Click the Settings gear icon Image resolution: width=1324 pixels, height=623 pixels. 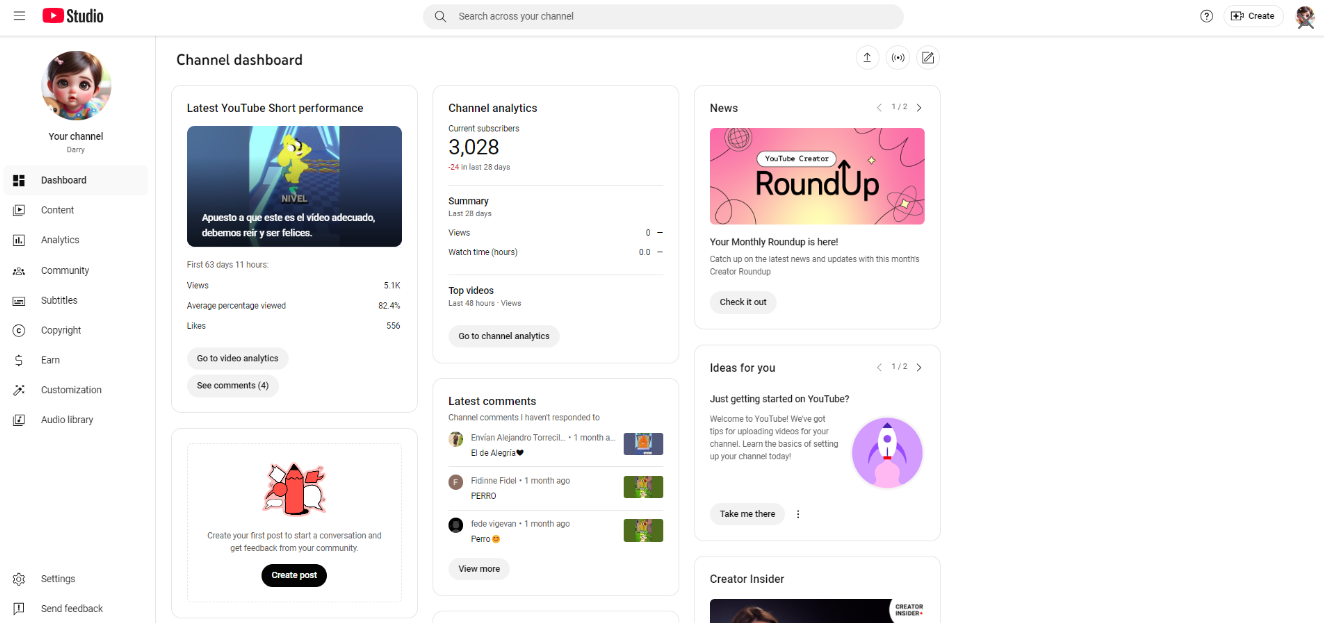[x=19, y=579]
